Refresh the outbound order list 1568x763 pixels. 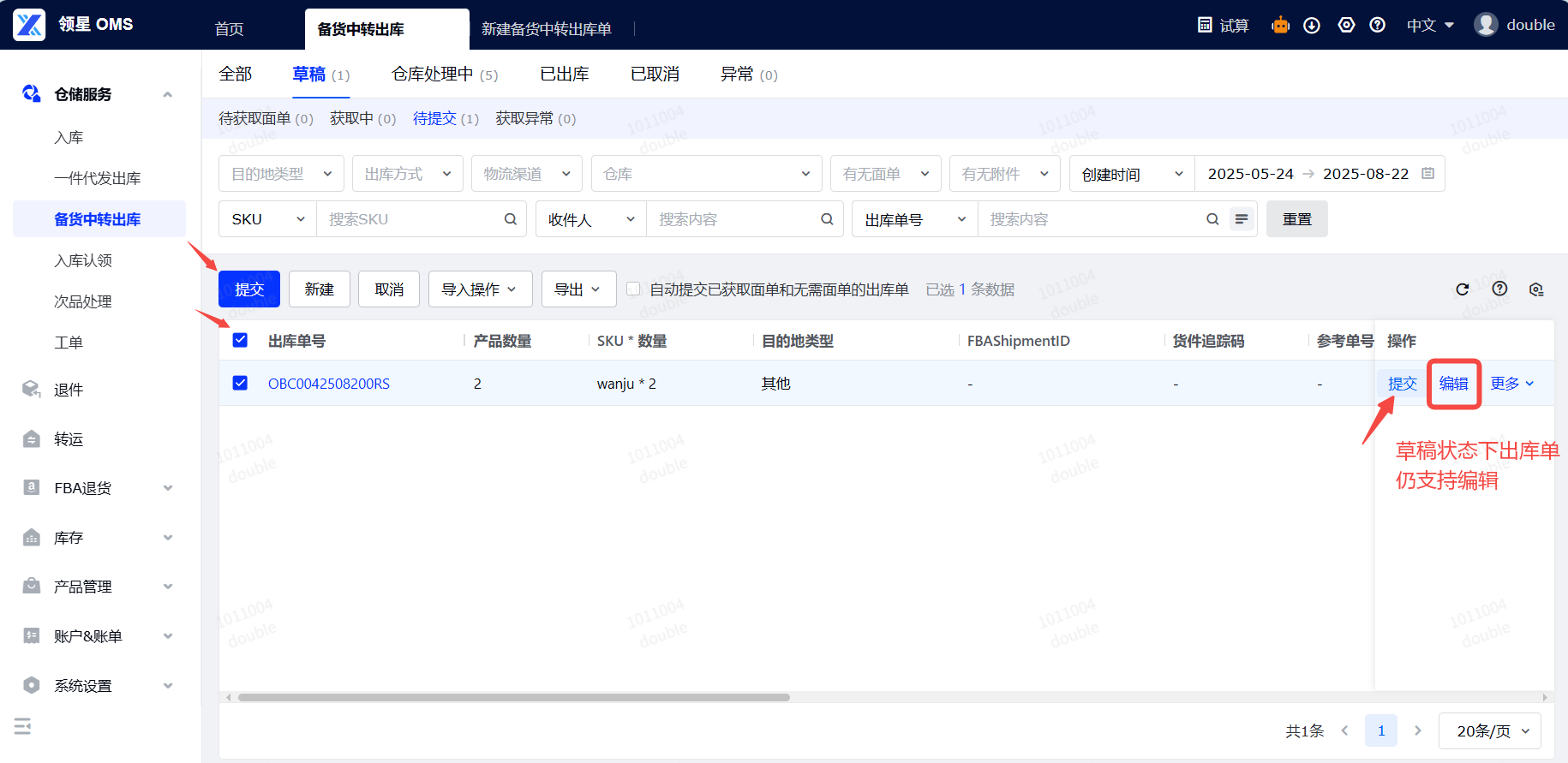pos(1463,289)
